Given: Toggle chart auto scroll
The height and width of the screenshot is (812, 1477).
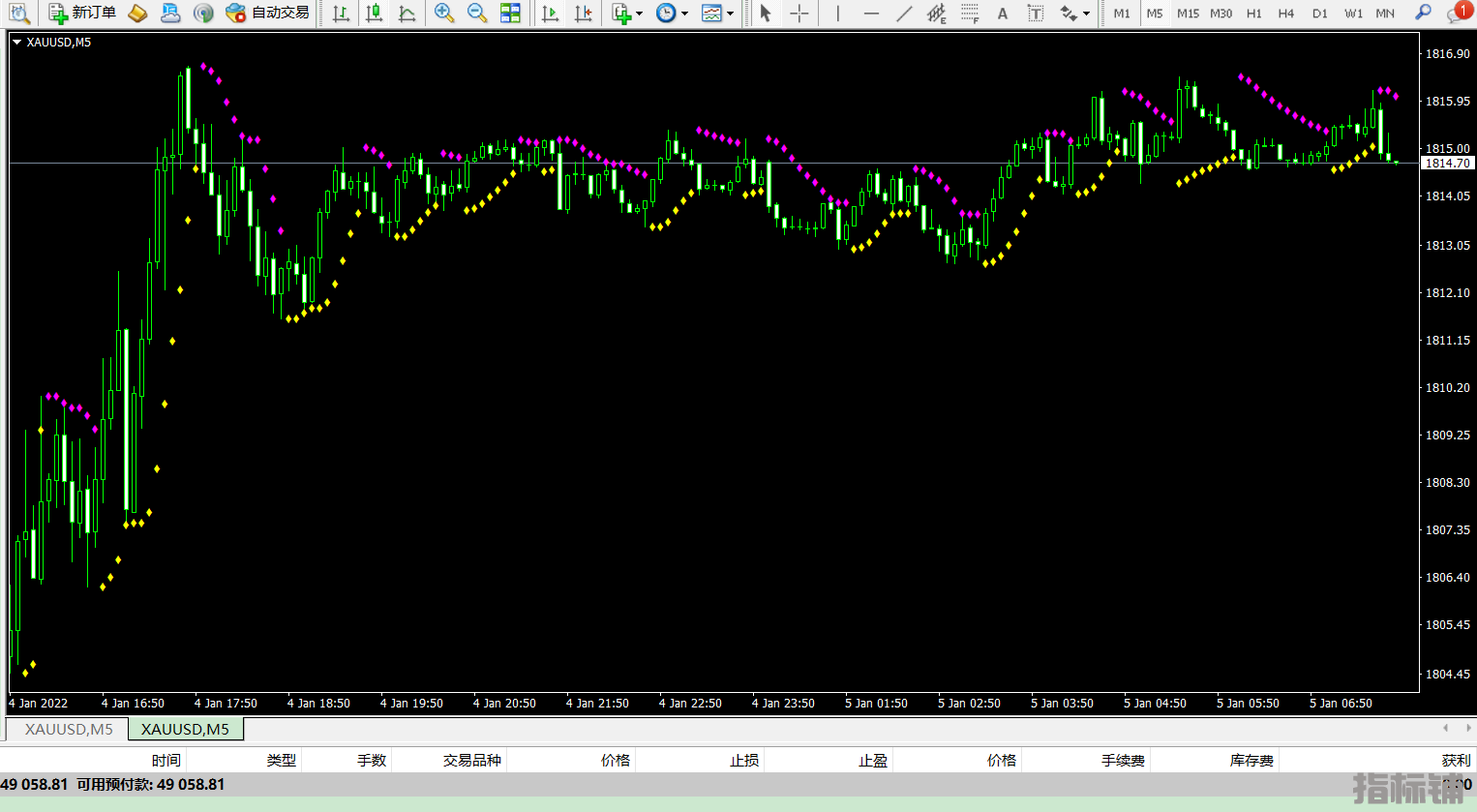Looking at the screenshot, I should [x=550, y=14].
